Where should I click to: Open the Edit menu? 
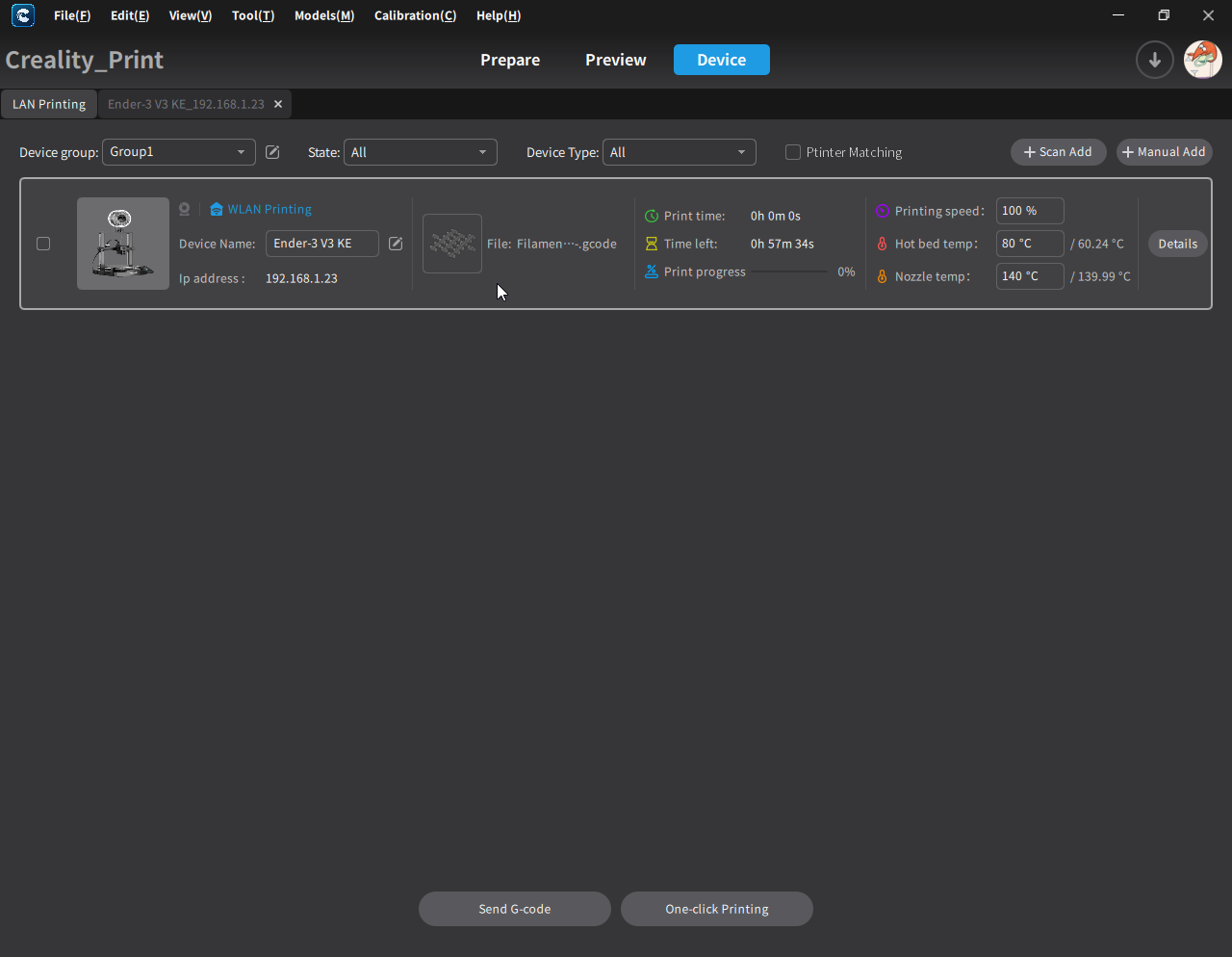(x=130, y=15)
